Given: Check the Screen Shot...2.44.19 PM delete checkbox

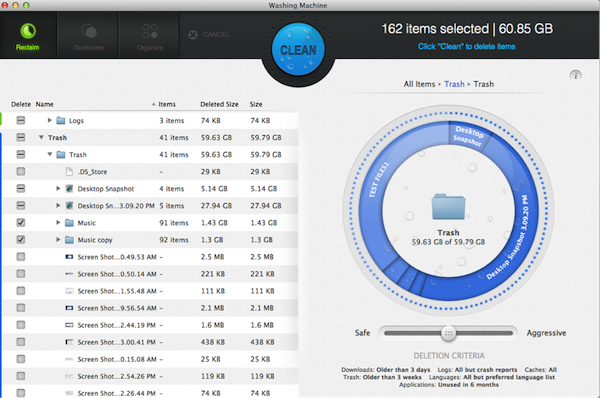Looking at the screenshot, I should pyautogui.click(x=21, y=325).
